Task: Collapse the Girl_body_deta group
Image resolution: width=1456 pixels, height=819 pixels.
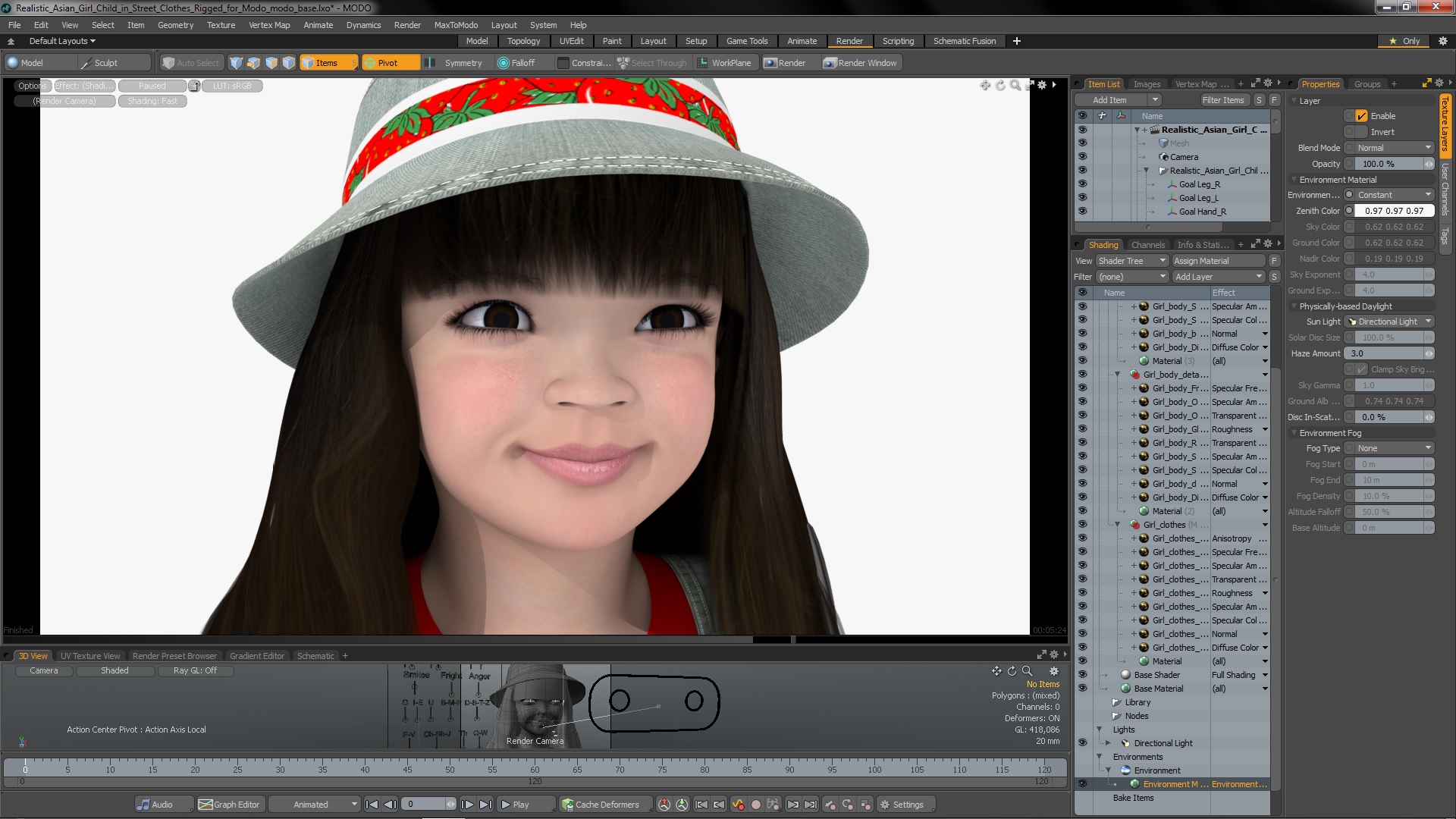Action: (1117, 375)
